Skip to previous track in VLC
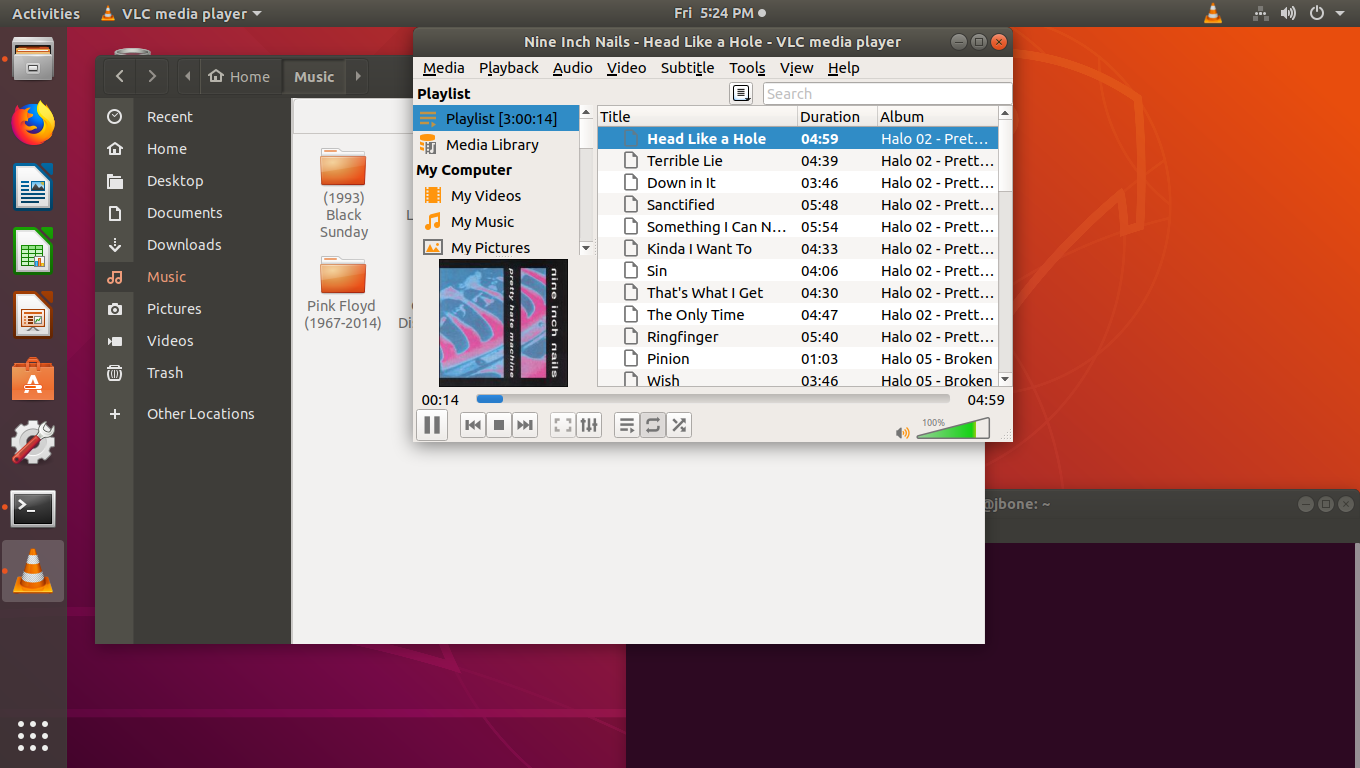This screenshot has width=1360, height=768. coord(473,425)
